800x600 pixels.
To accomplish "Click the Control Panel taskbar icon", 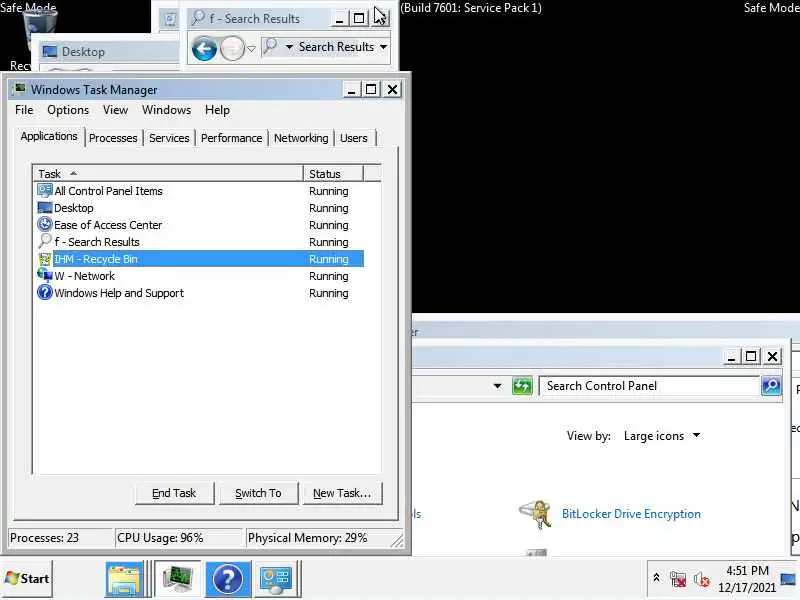I will (x=276, y=579).
